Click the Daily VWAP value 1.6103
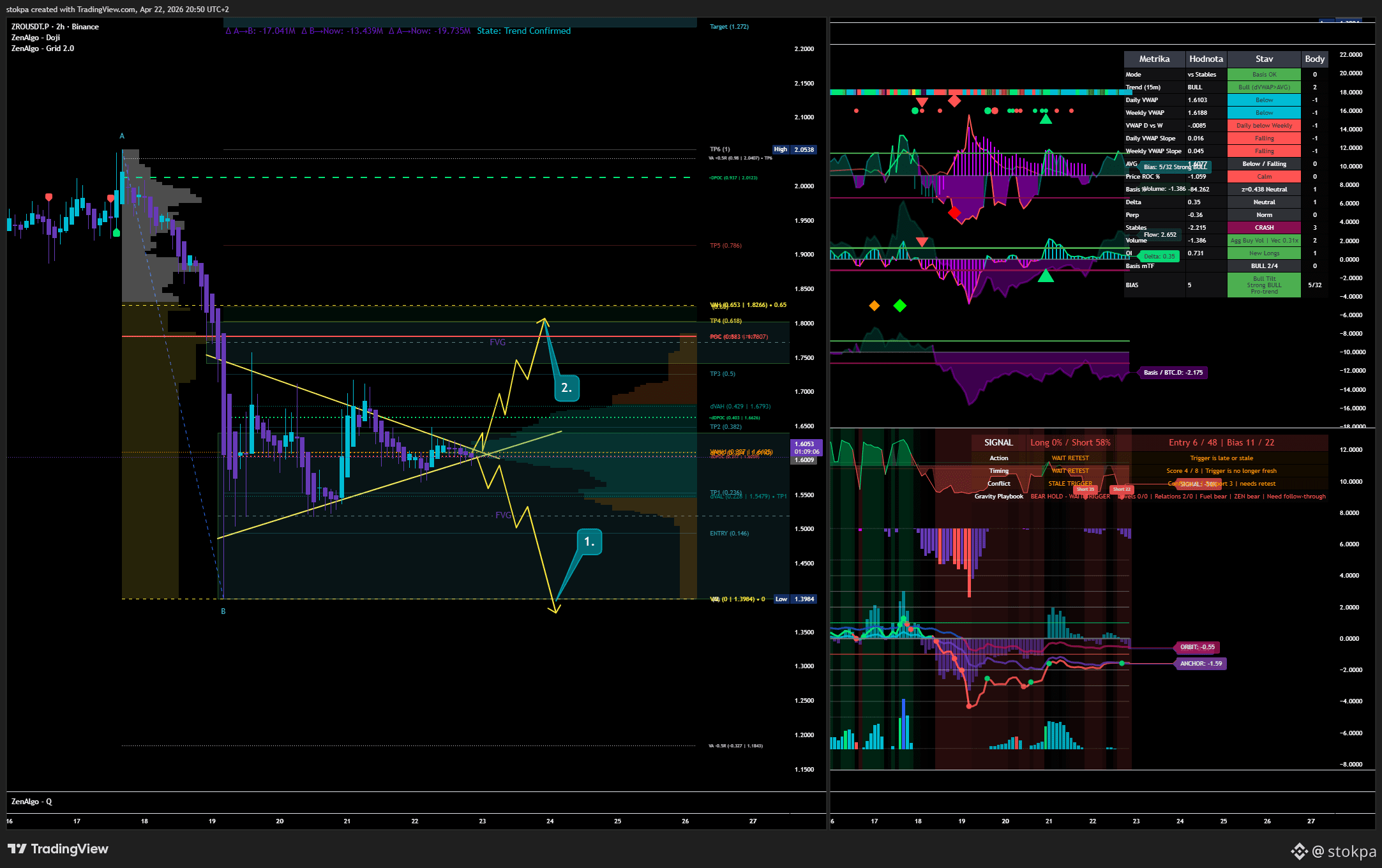This screenshot has width=1382, height=868. pyautogui.click(x=1198, y=100)
